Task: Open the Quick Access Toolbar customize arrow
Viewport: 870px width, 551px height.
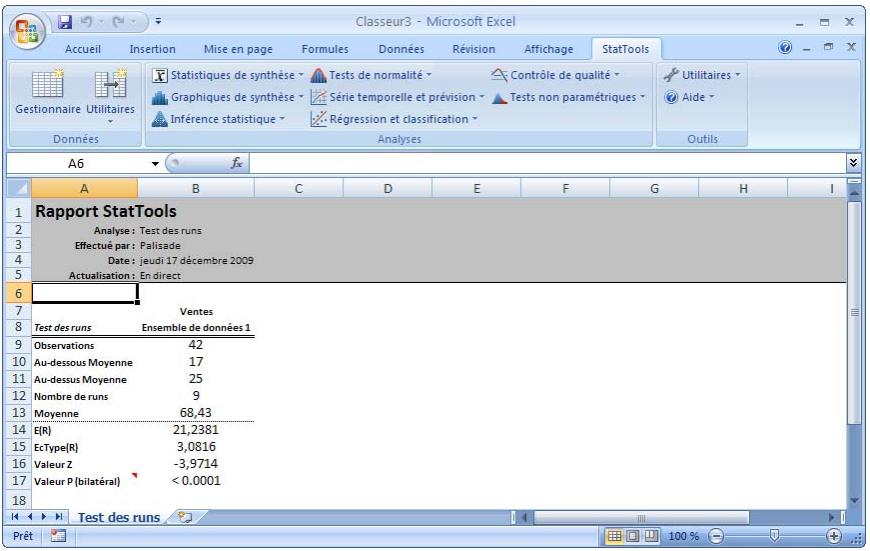Action: coord(158,22)
